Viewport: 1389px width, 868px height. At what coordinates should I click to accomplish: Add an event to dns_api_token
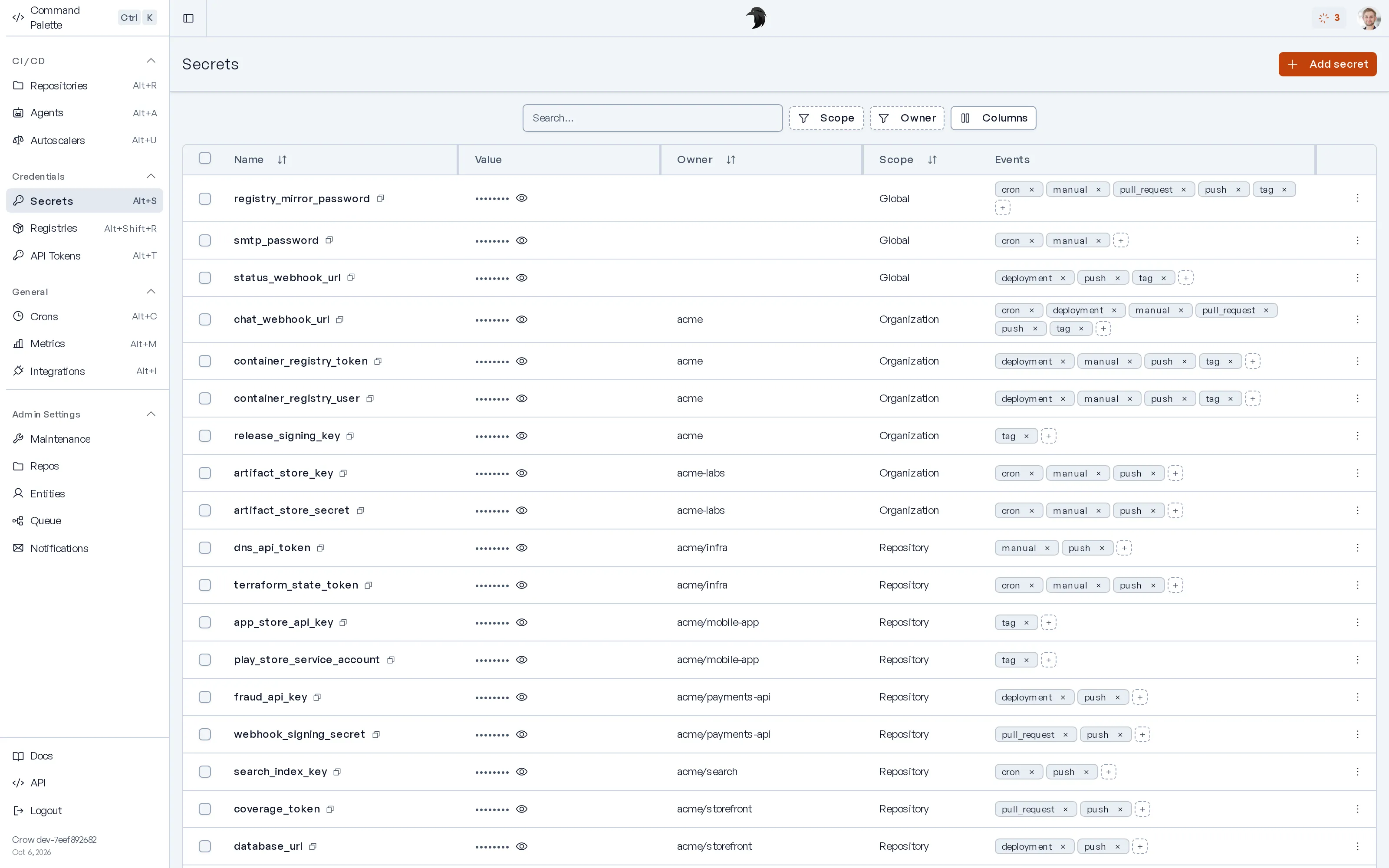[1124, 548]
